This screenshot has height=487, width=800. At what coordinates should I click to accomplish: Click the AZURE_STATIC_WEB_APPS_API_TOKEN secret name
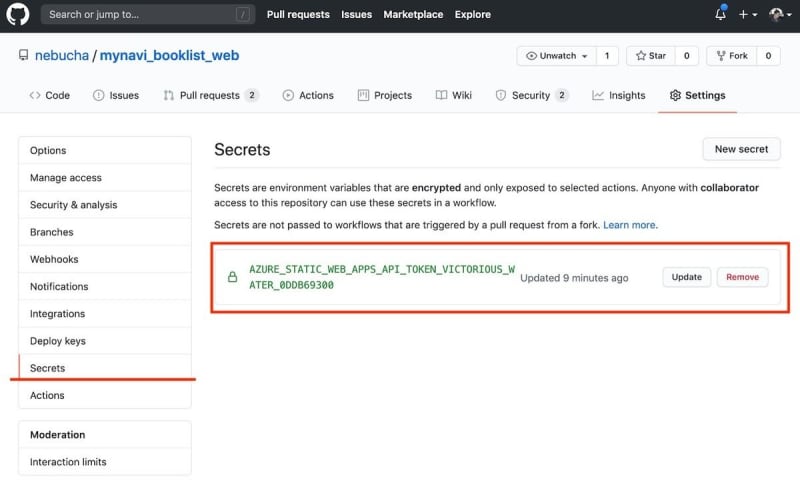pyautogui.click(x=382, y=277)
